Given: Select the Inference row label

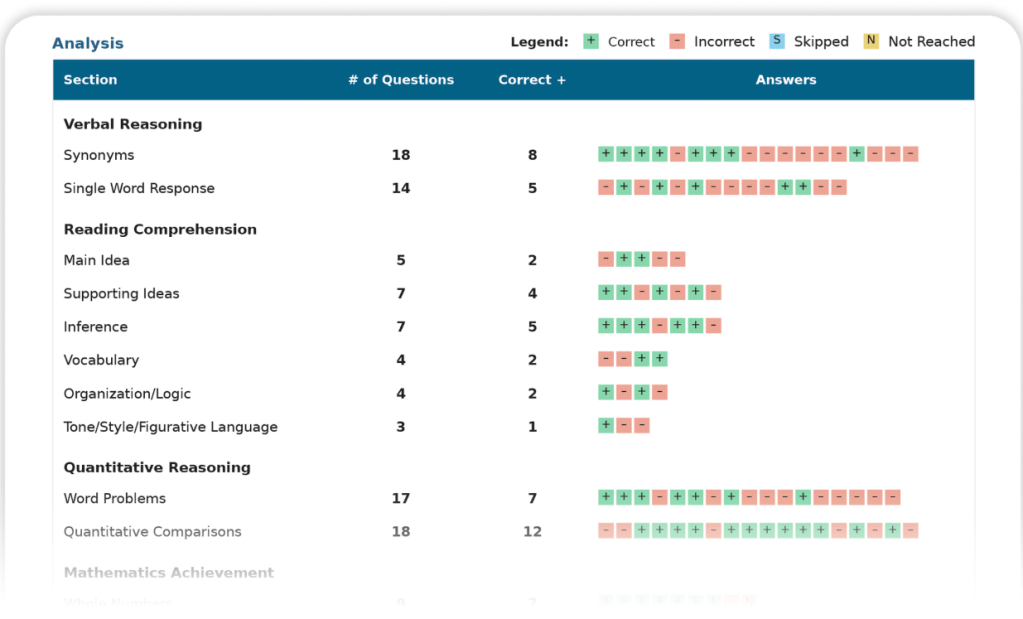Looking at the screenshot, I should [x=95, y=326].
